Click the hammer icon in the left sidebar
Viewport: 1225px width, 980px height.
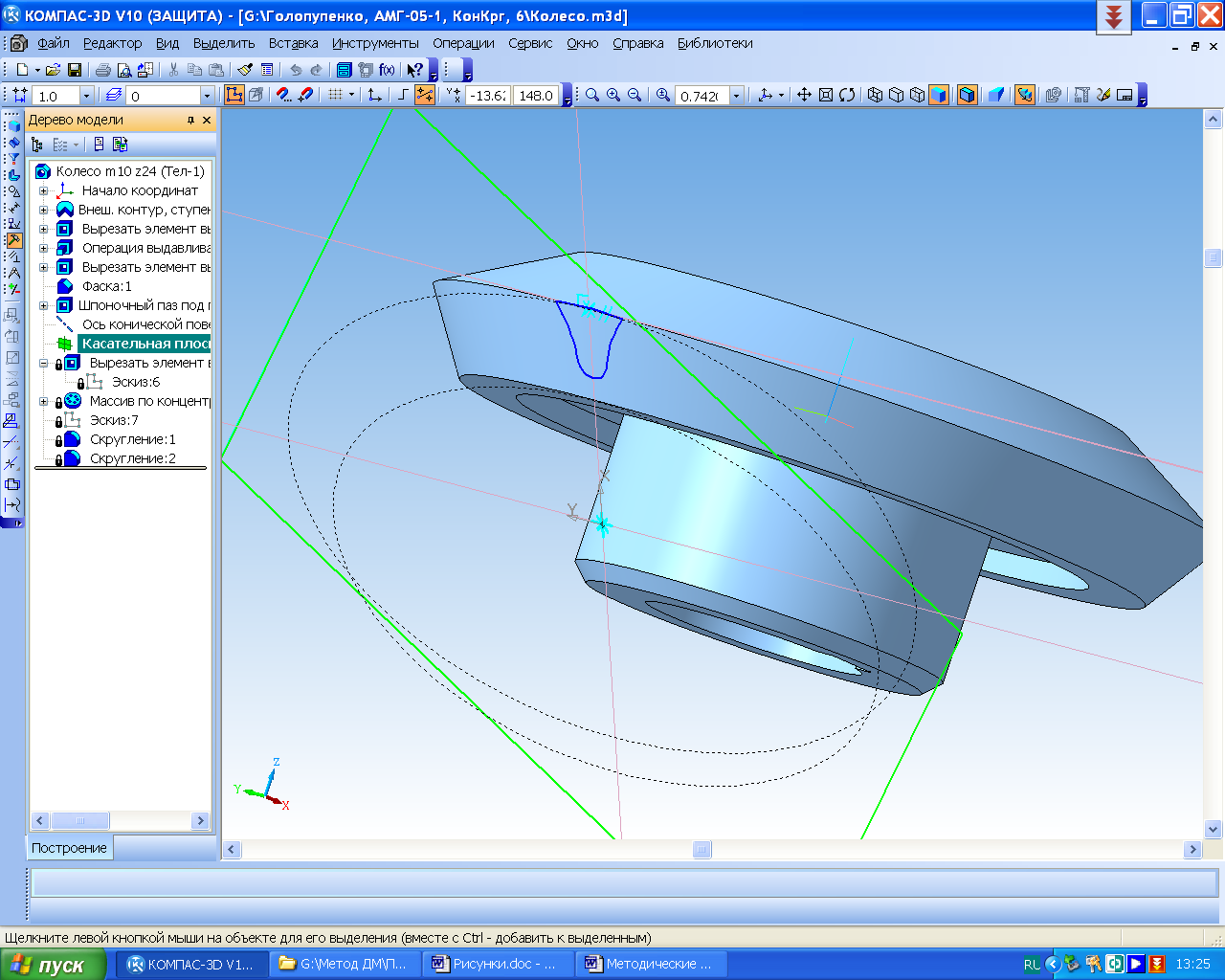point(13,240)
